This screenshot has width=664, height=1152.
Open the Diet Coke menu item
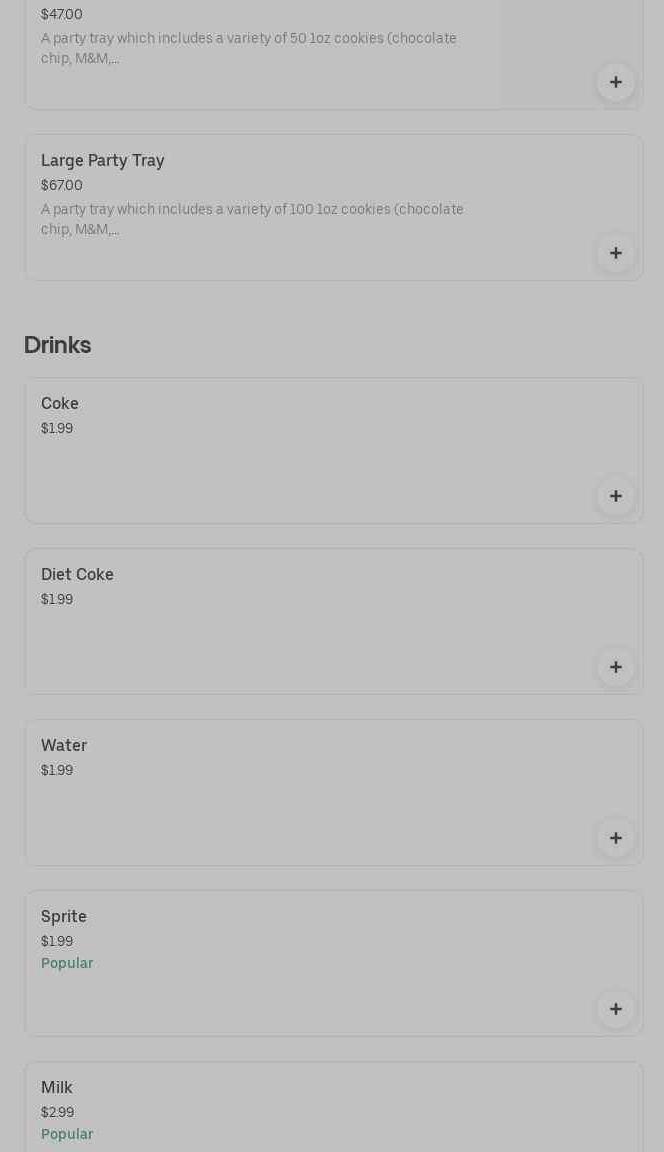[77, 575]
